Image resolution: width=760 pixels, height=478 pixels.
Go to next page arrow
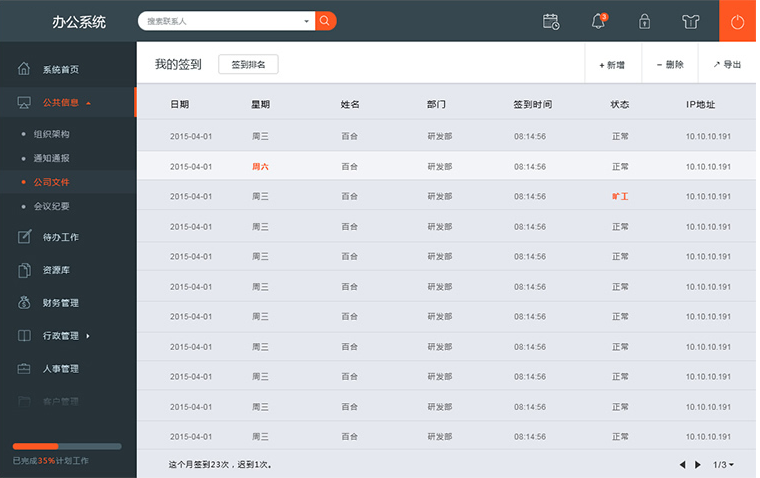coord(697,464)
